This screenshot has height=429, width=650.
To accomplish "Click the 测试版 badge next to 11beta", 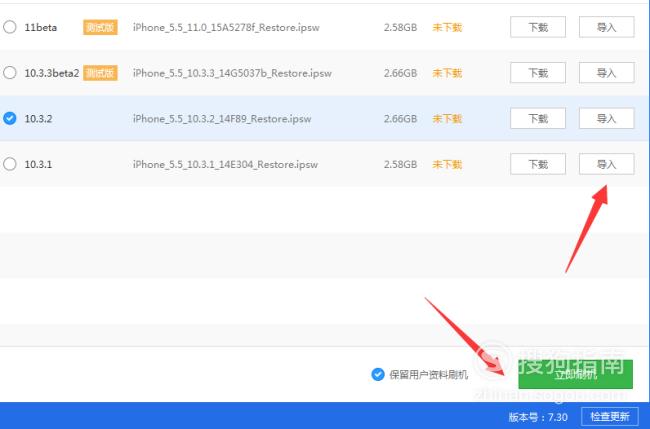I will [x=100, y=27].
